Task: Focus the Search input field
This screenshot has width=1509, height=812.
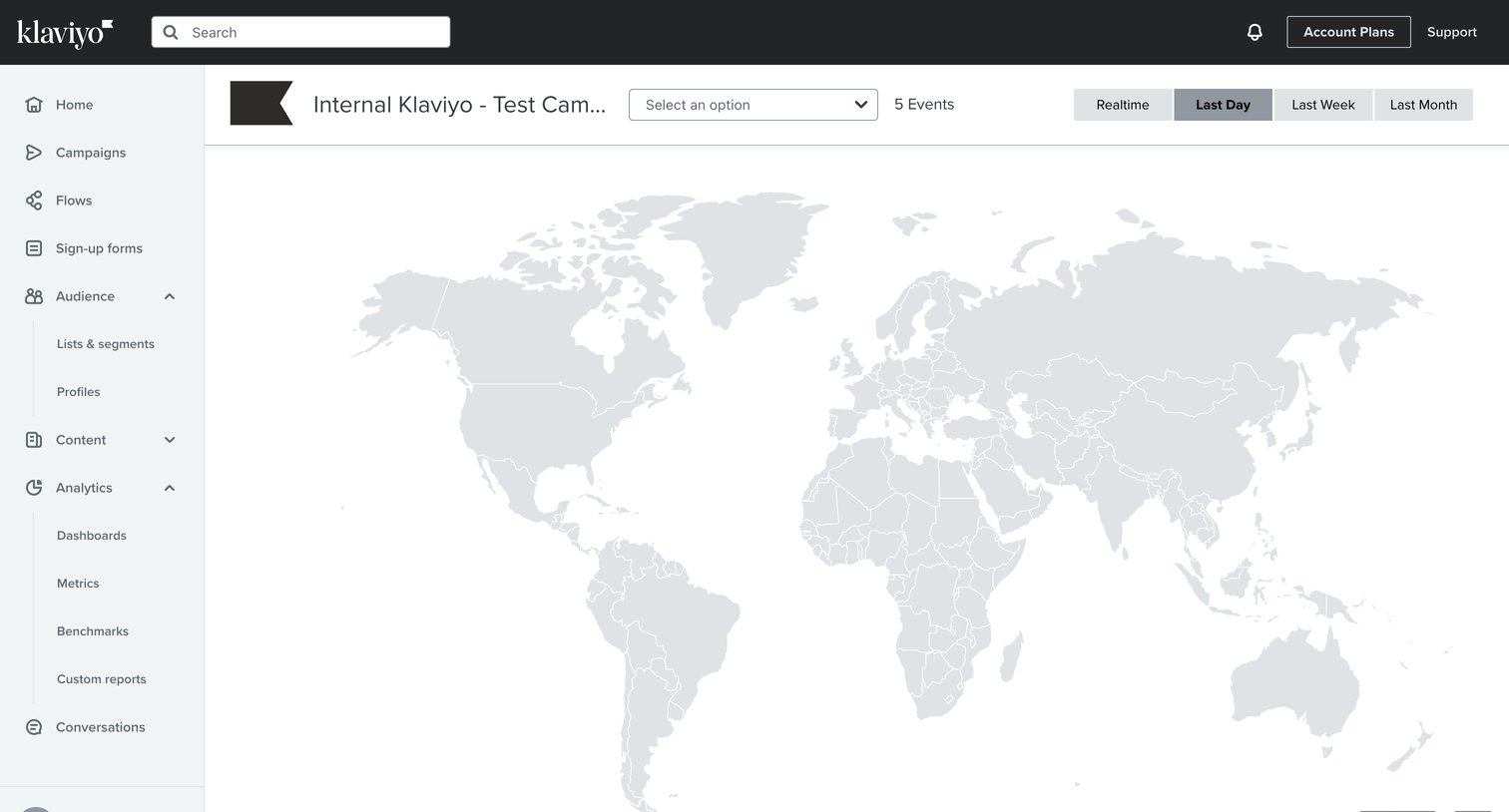Action: pyautogui.click(x=300, y=32)
